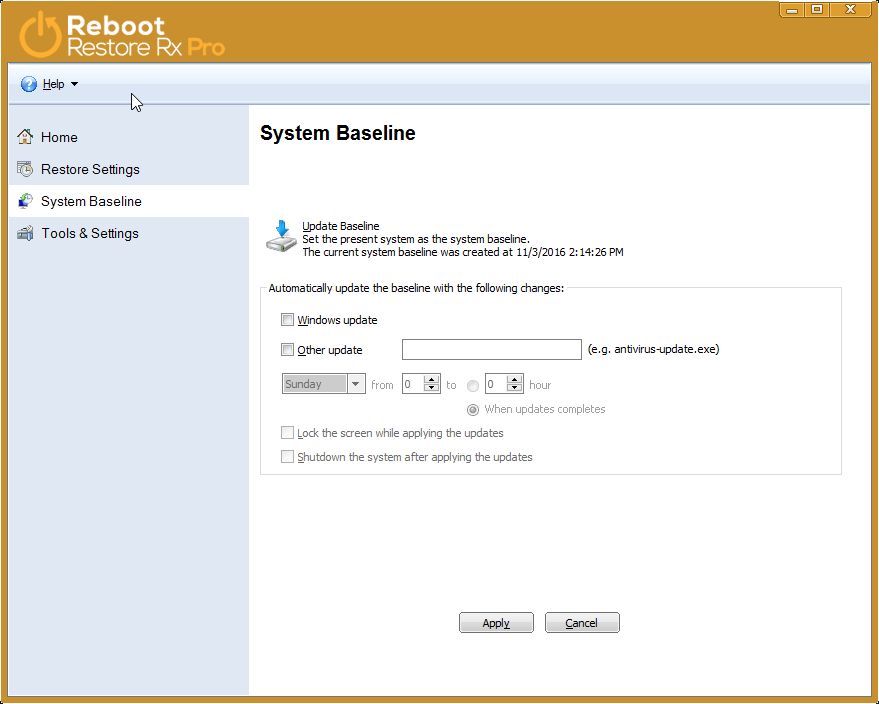This screenshot has height=704, width=879.
Task: Open the Sunday day dropdown
Action: click(356, 384)
